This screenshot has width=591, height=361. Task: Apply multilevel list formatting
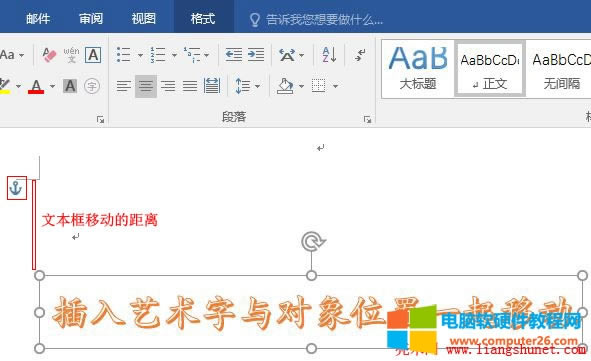click(x=192, y=55)
